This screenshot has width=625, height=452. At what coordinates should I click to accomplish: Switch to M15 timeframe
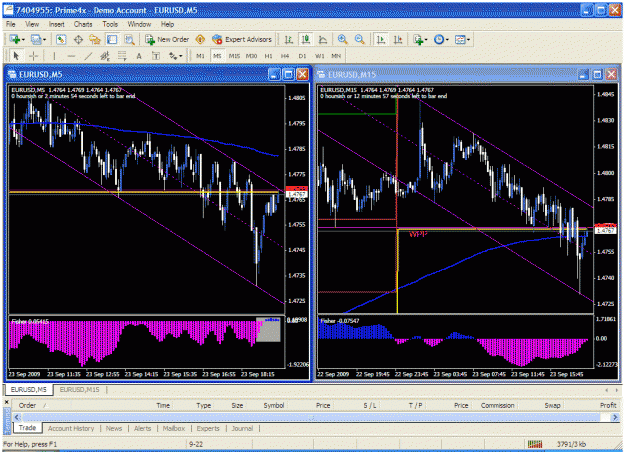(x=234, y=56)
